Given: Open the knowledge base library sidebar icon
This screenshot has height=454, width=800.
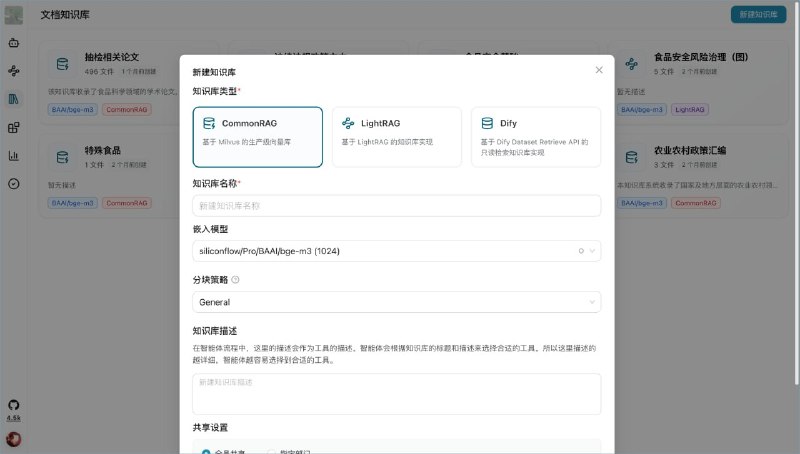Looking at the screenshot, I should click(x=14, y=99).
